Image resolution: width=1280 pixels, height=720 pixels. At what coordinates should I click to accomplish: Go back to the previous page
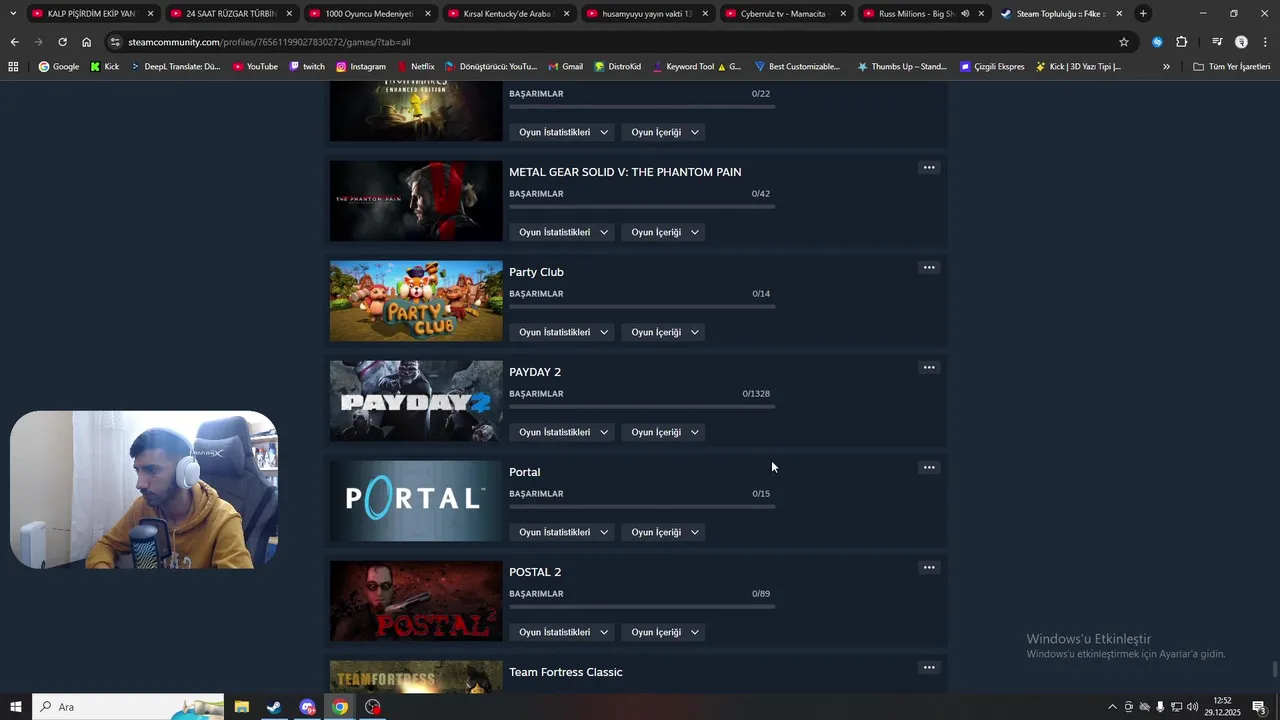(14, 42)
